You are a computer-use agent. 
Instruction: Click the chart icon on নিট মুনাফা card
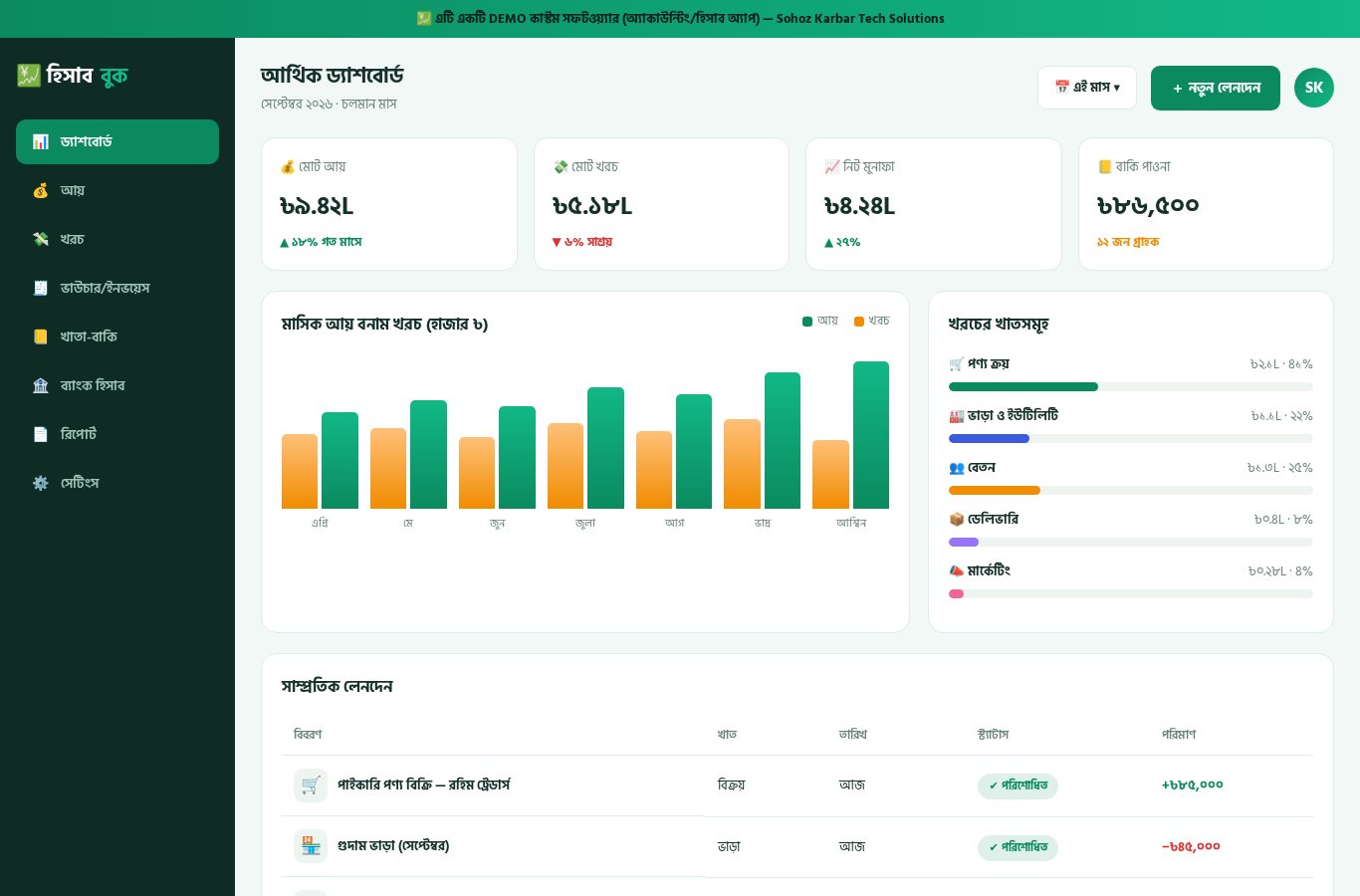[832, 166]
